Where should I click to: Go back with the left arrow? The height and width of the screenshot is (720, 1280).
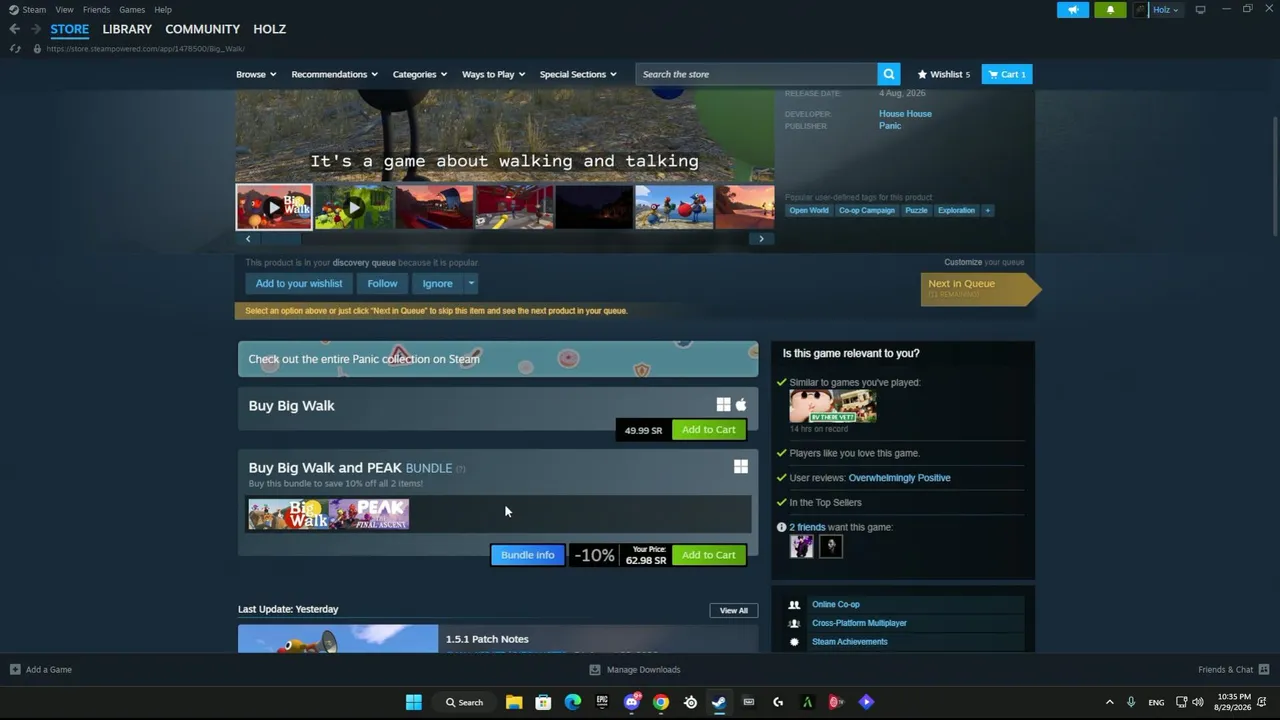pyautogui.click(x=14, y=29)
